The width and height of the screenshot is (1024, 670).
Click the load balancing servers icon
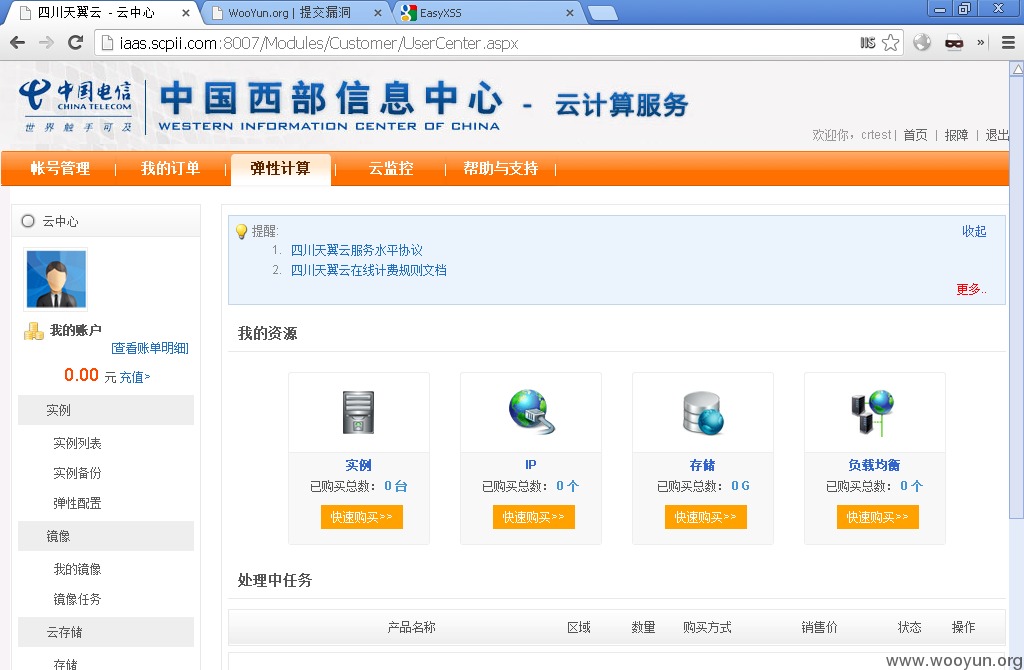pyautogui.click(x=873, y=413)
